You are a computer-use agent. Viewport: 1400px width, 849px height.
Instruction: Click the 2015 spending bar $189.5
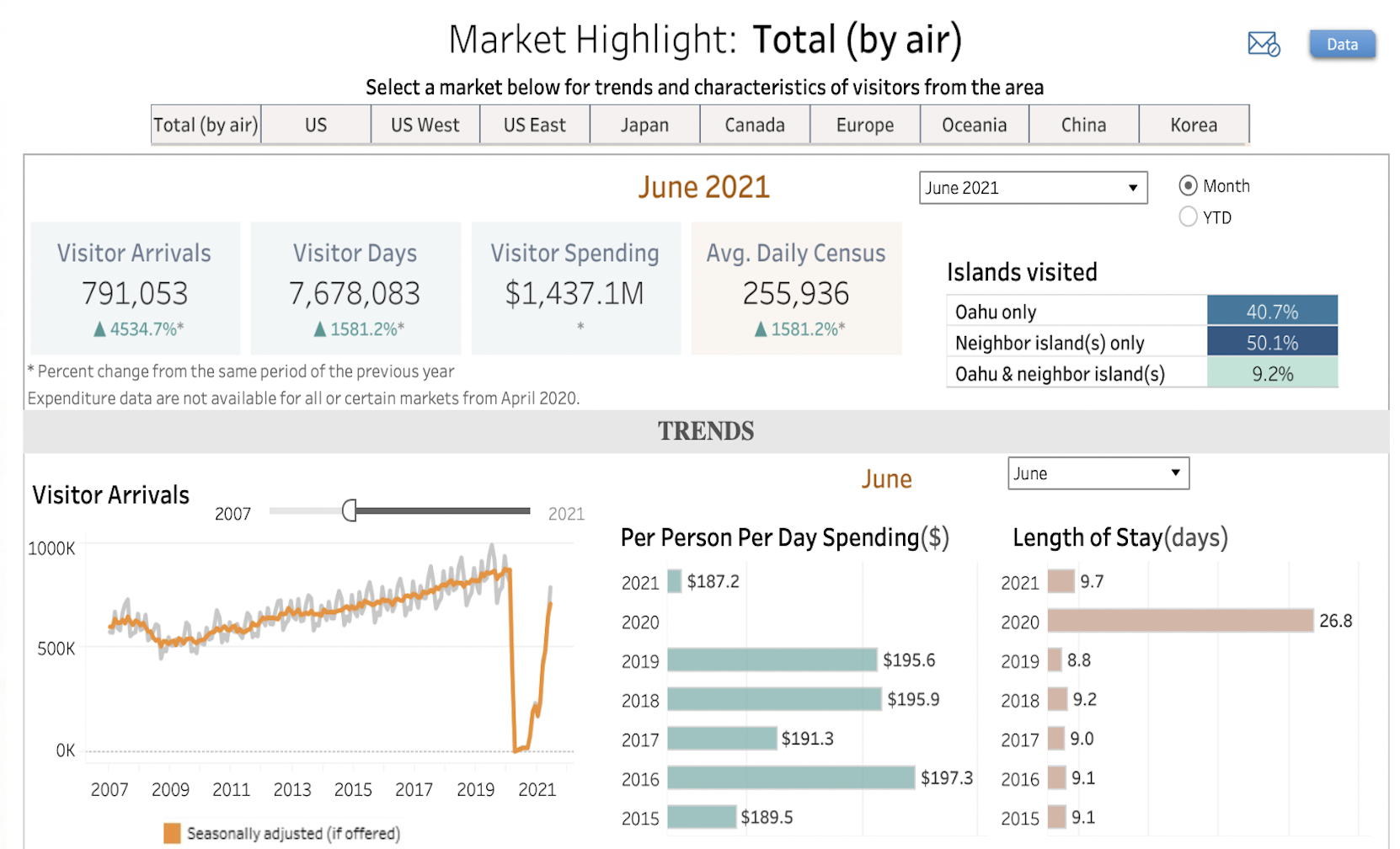(x=702, y=817)
